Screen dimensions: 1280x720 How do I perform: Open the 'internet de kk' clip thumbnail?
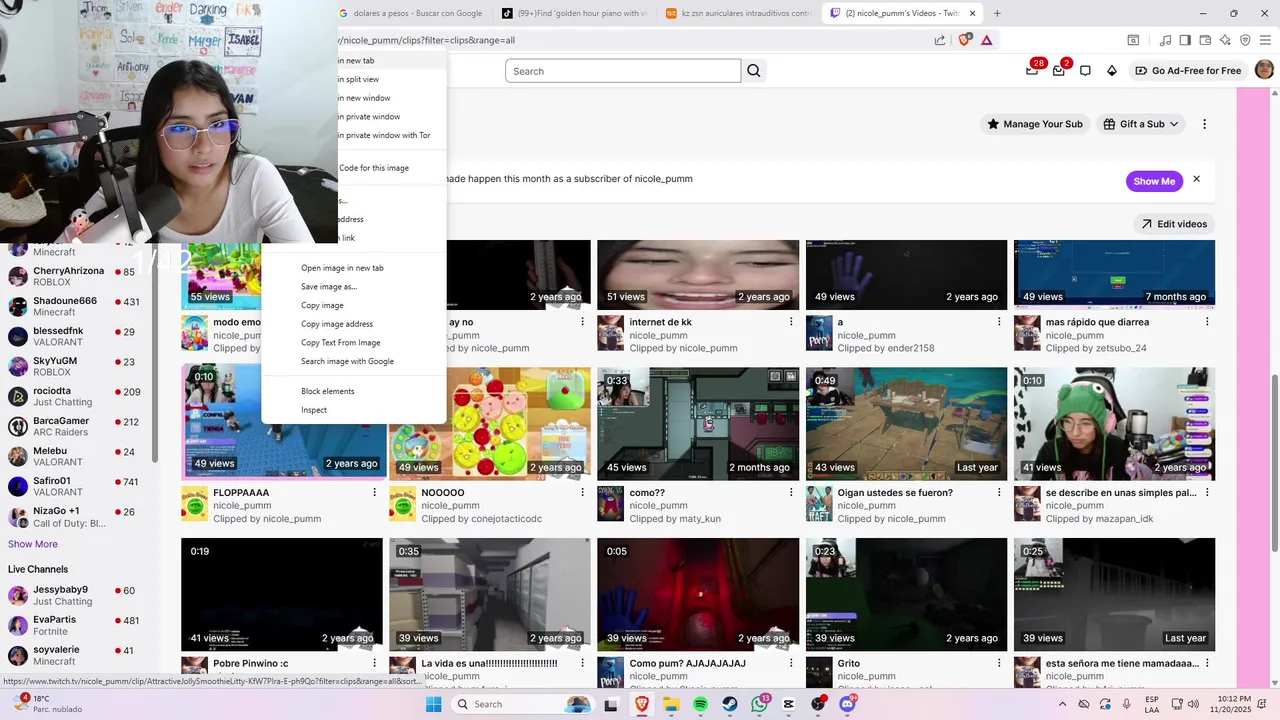(698, 275)
